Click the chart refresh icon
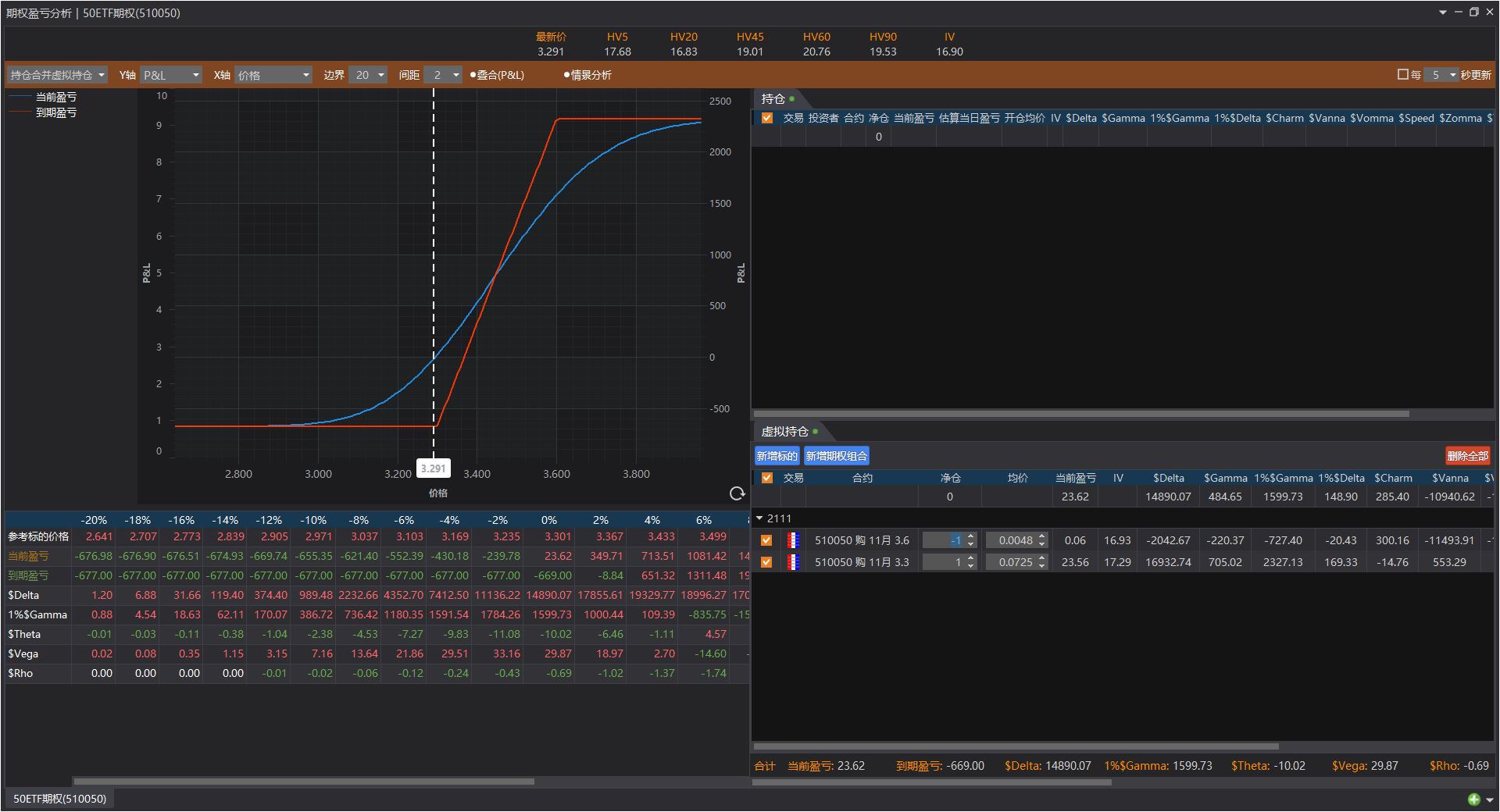The width and height of the screenshot is (1500, 812). click(736, 493)
